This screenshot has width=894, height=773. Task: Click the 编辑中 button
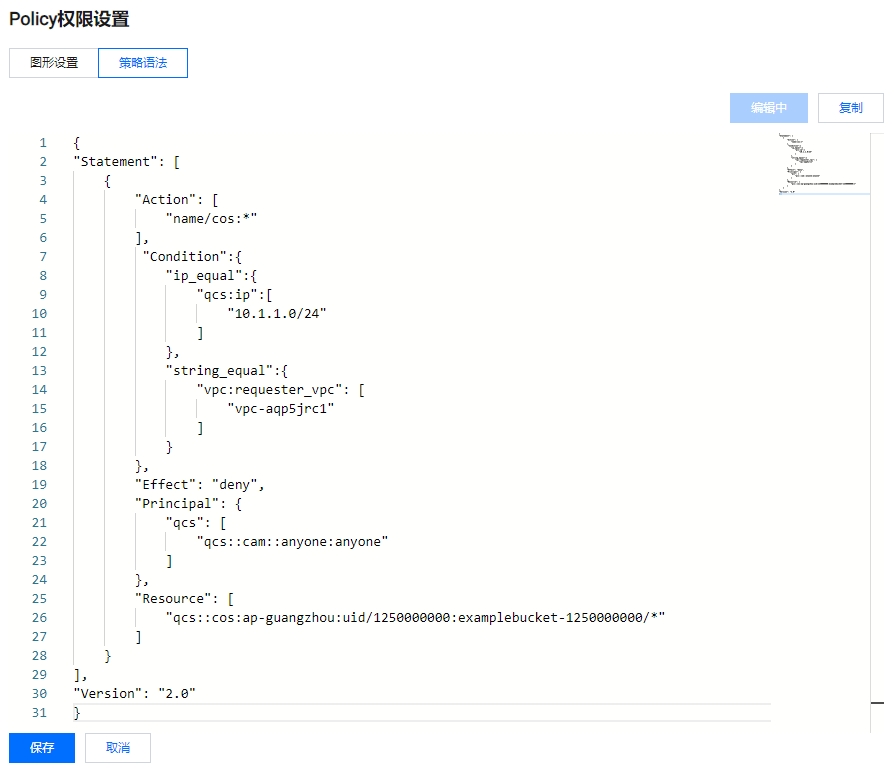(x=769, y=108)
